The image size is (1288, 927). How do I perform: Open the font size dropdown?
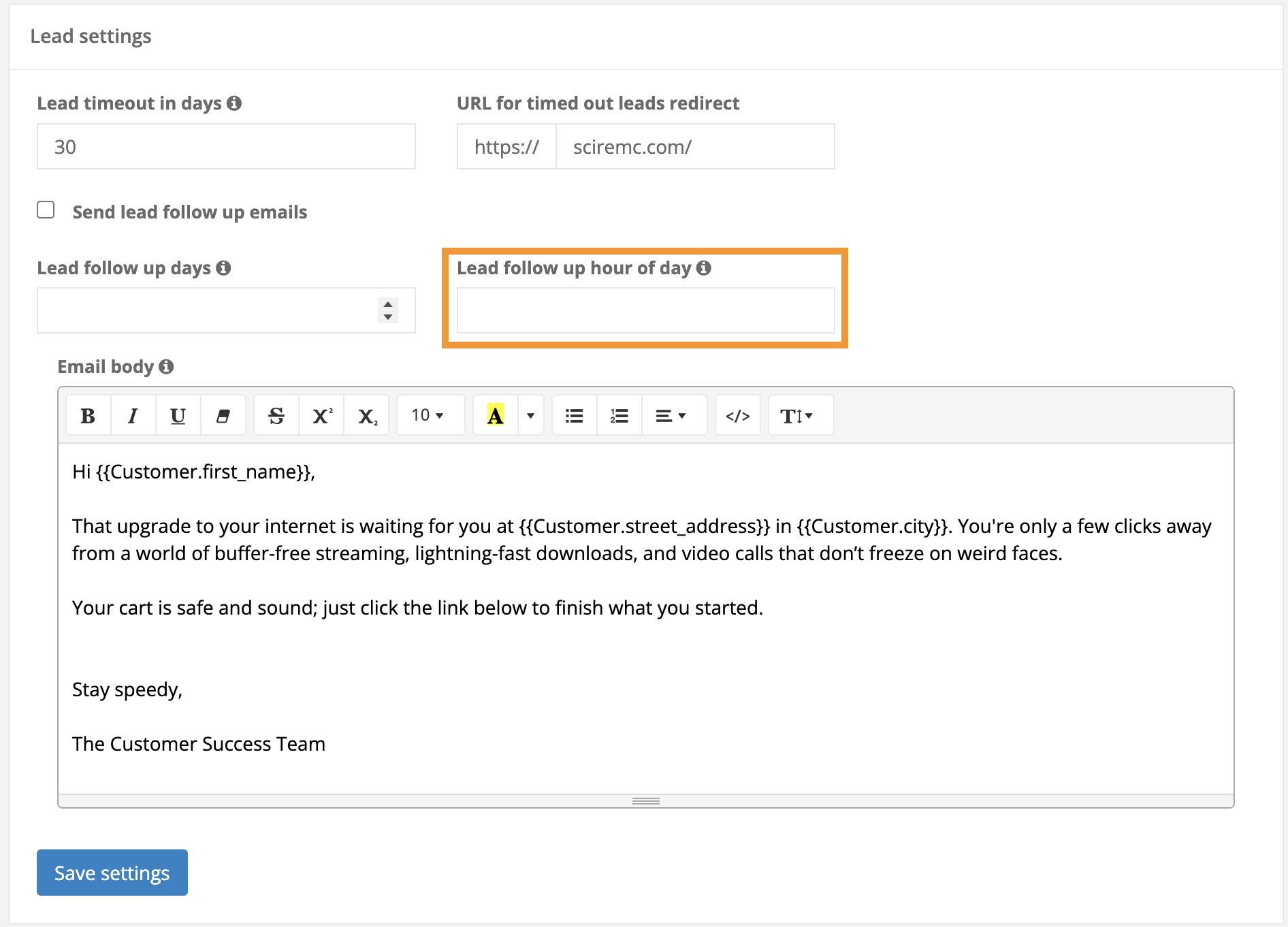429,414
